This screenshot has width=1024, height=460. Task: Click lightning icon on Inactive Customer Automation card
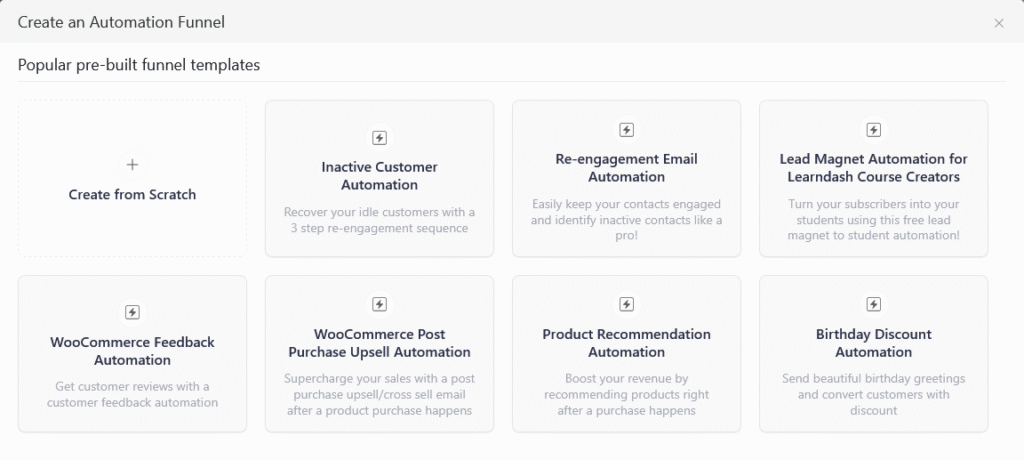click(x=379, y=138)
